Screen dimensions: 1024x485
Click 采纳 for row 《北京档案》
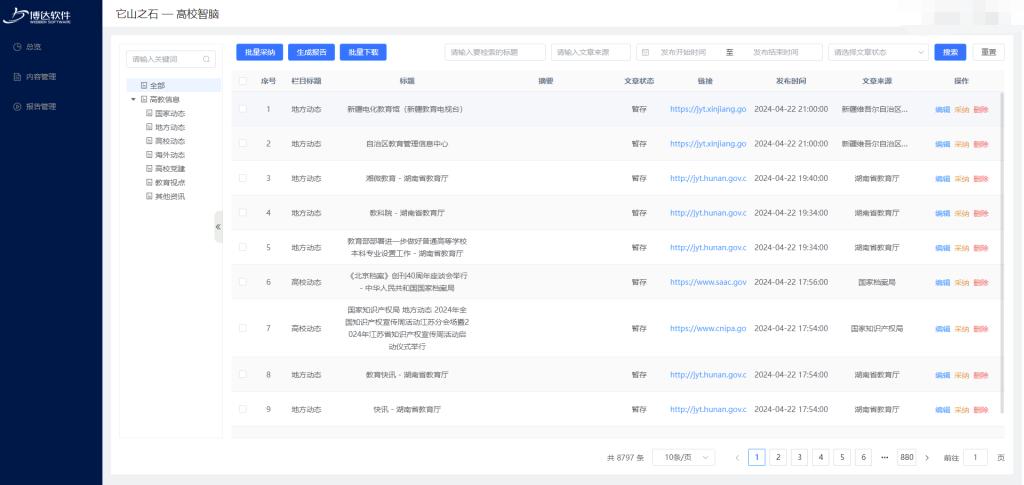pyautogui.click(x=961, y=283)
